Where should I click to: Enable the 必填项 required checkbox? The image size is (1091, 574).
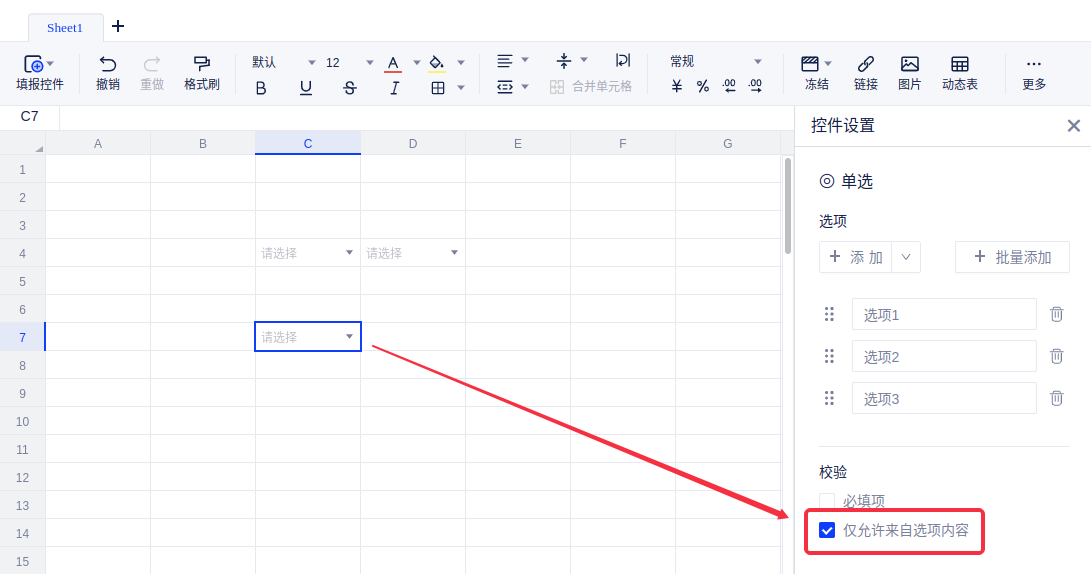point(827,501)
